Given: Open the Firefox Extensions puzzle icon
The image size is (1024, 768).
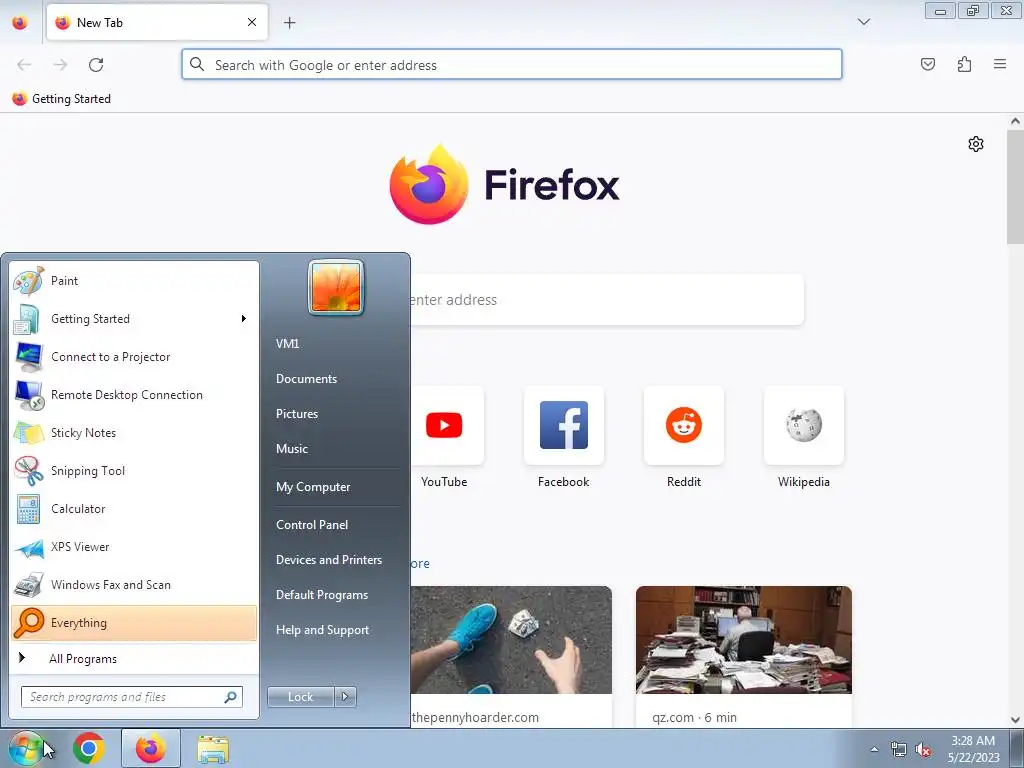Looking at the screenshot, I should [964, 64].
